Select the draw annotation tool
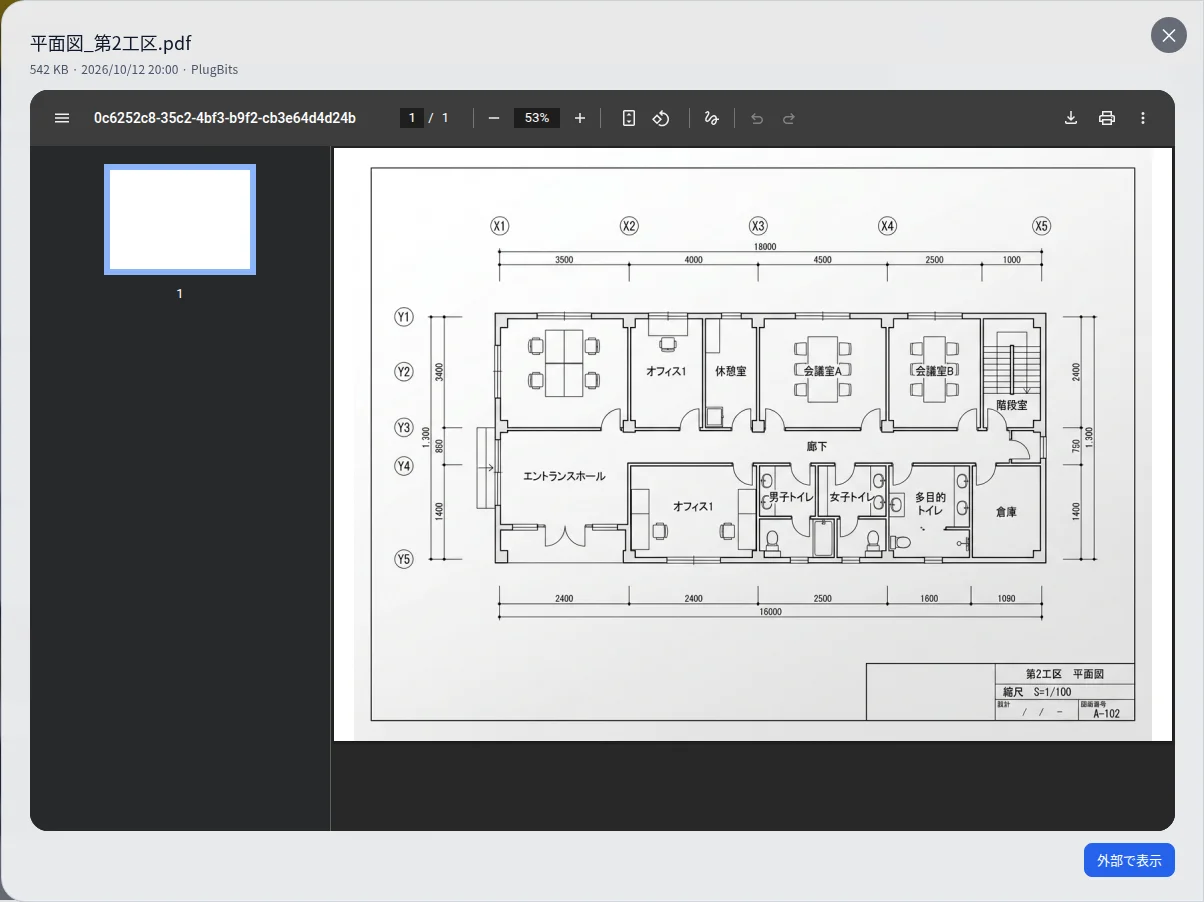This screenshot has height=902, width=1204. click(712, 118)
